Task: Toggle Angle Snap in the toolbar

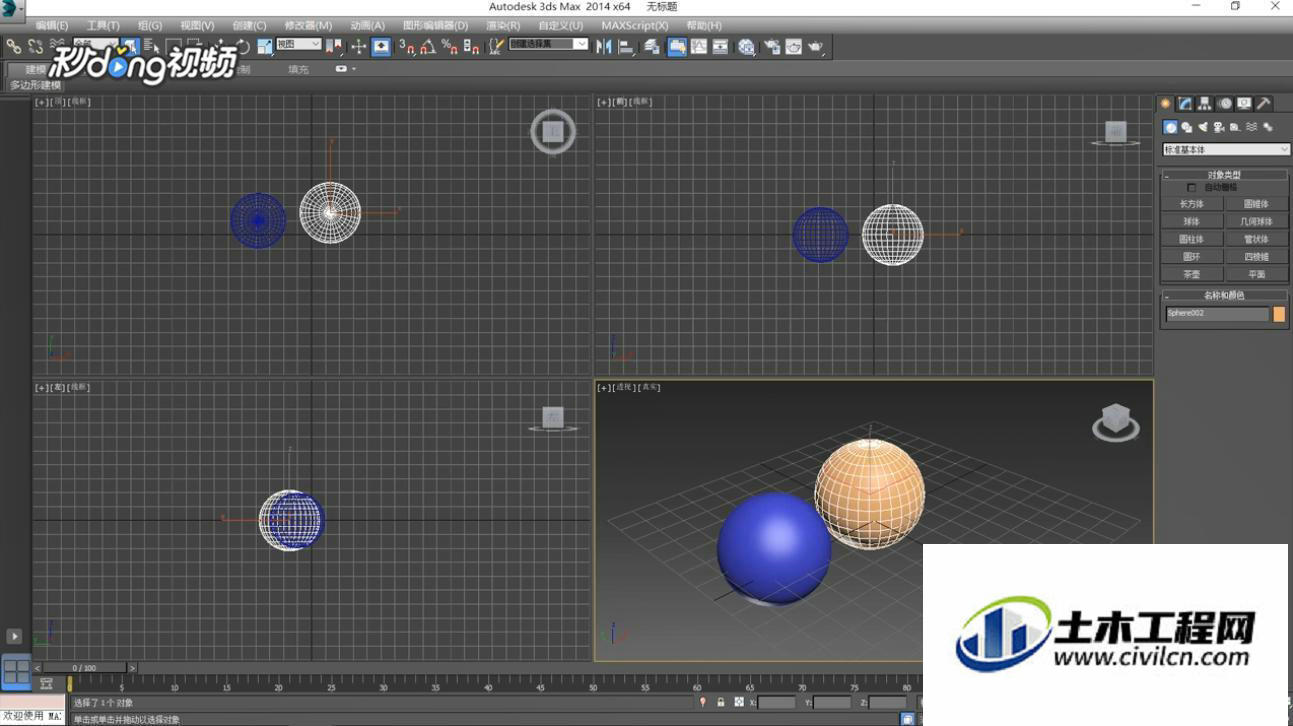Action: pyautogui.click(x=428, y=46)
